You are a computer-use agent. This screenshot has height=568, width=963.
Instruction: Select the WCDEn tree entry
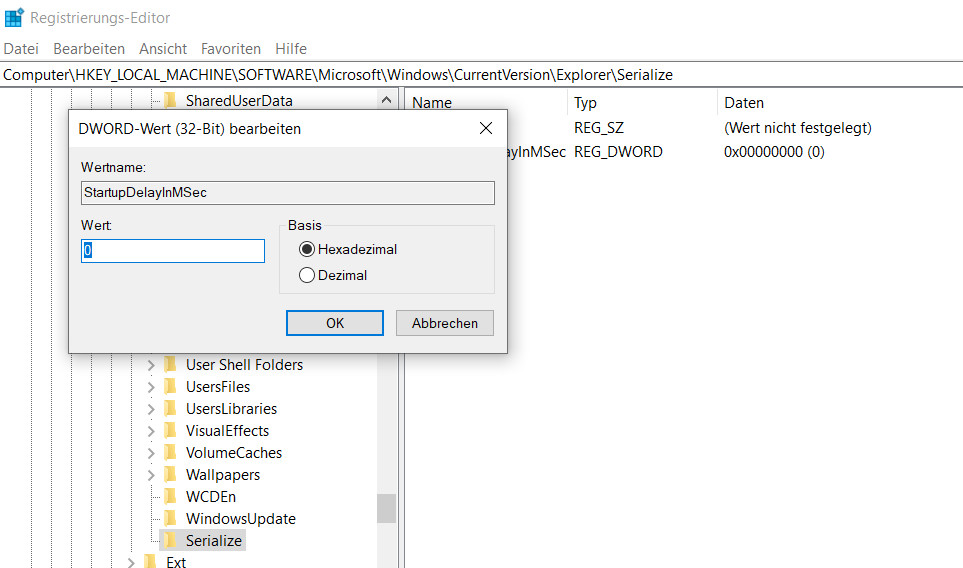coord(211,497)
